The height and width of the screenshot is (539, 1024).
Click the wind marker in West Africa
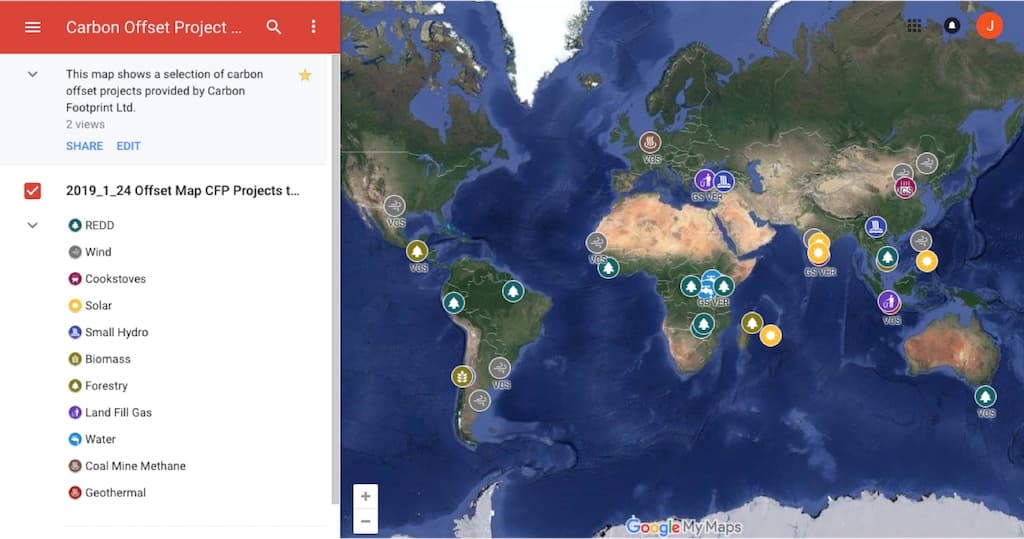(596, 243)
